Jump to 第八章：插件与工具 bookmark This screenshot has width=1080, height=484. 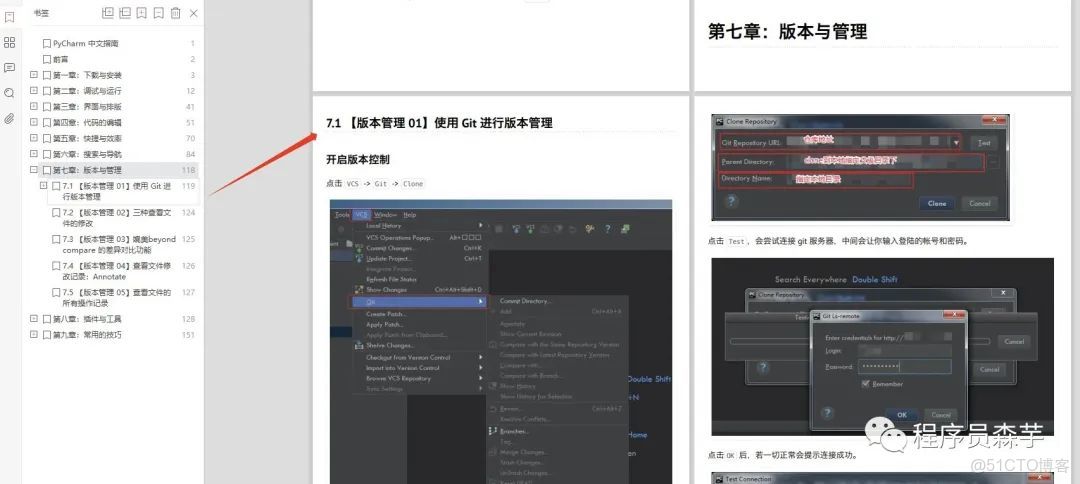(x=87, y=319)
